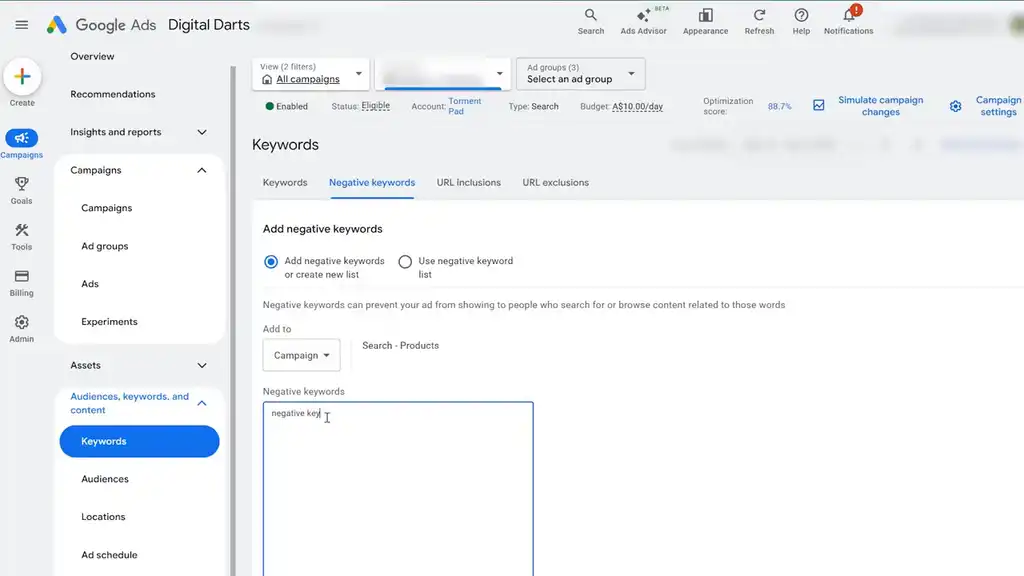Collapse the Campaigns sidebar section
The width and height of the screenshot is (1024, 576).
pyautogui.click(x=202, y=170)
